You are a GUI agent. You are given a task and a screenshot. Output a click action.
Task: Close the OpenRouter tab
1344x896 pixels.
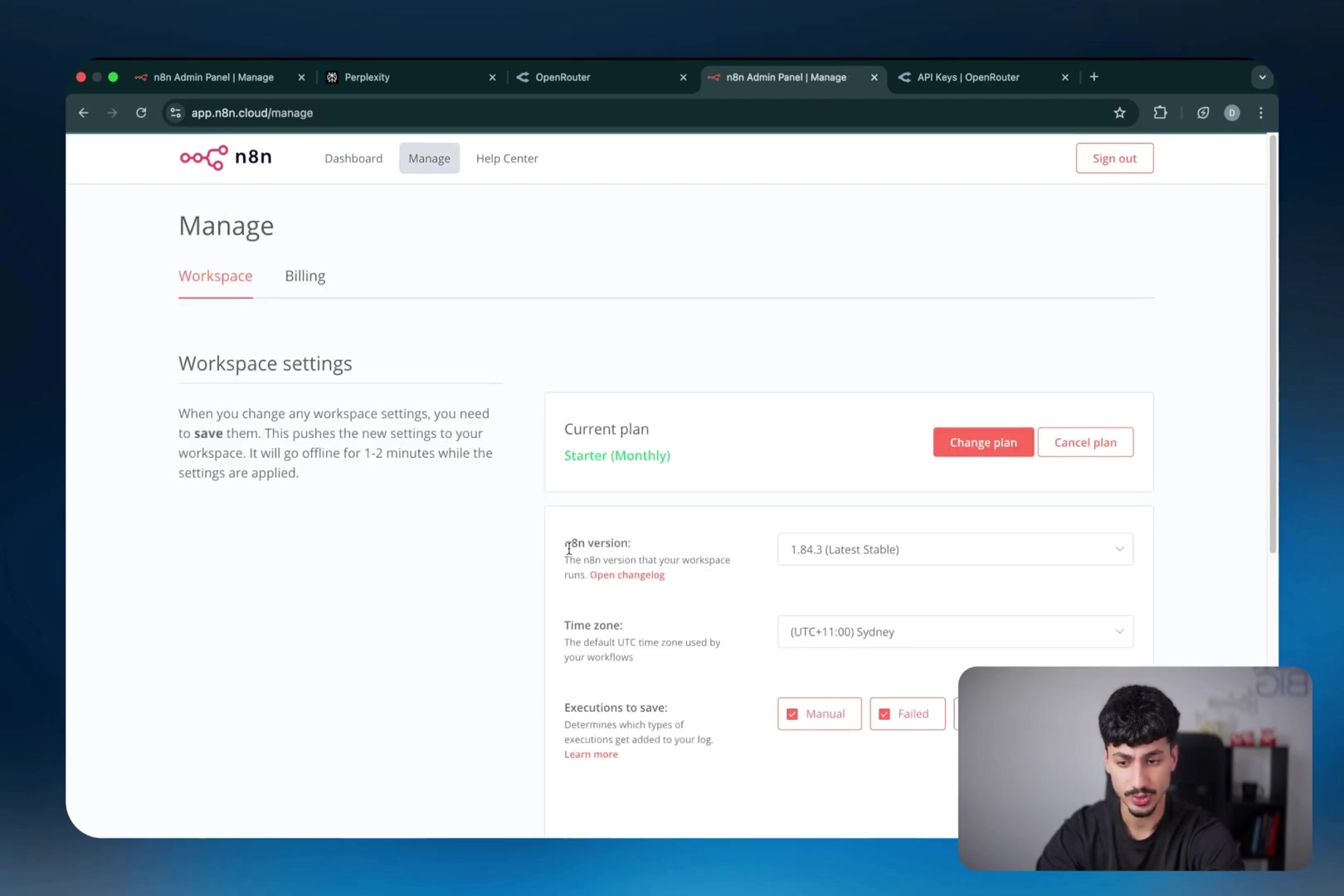pos(683,77)
